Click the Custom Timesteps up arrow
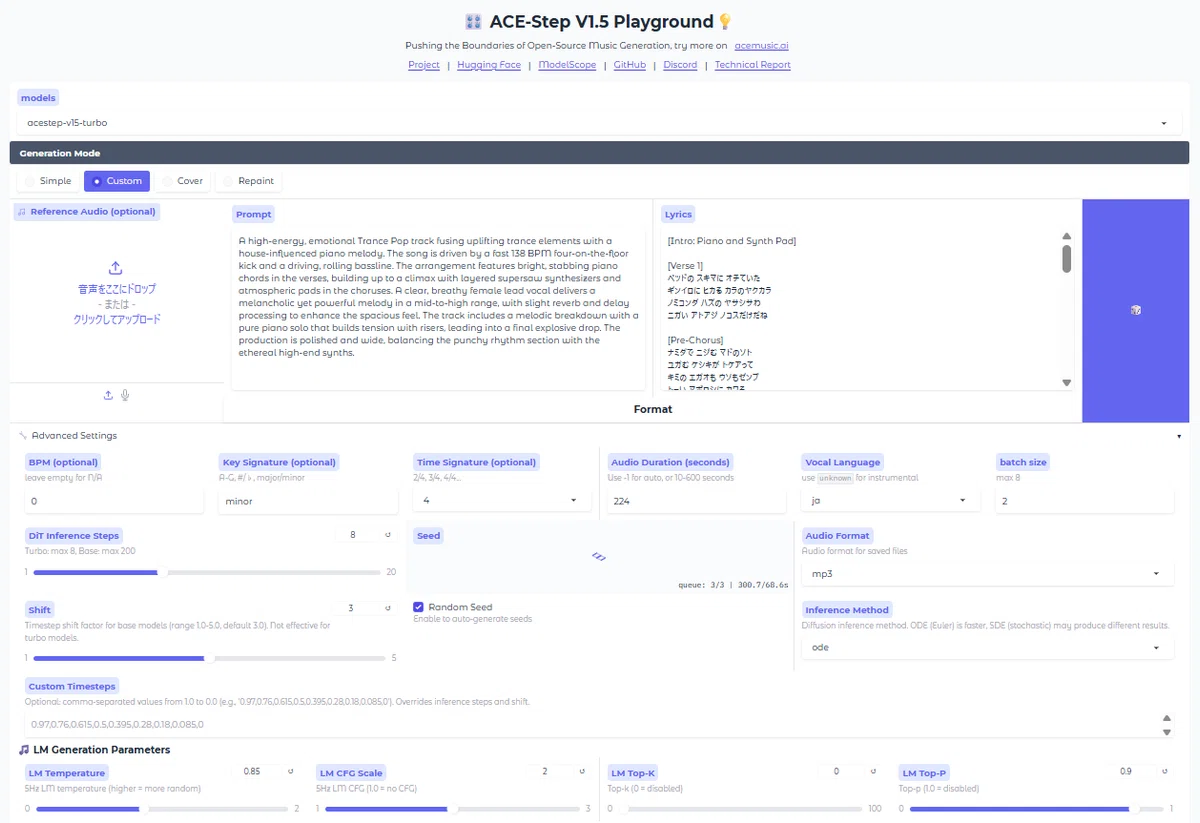The image size is (1200, 823). [1165, 718]
